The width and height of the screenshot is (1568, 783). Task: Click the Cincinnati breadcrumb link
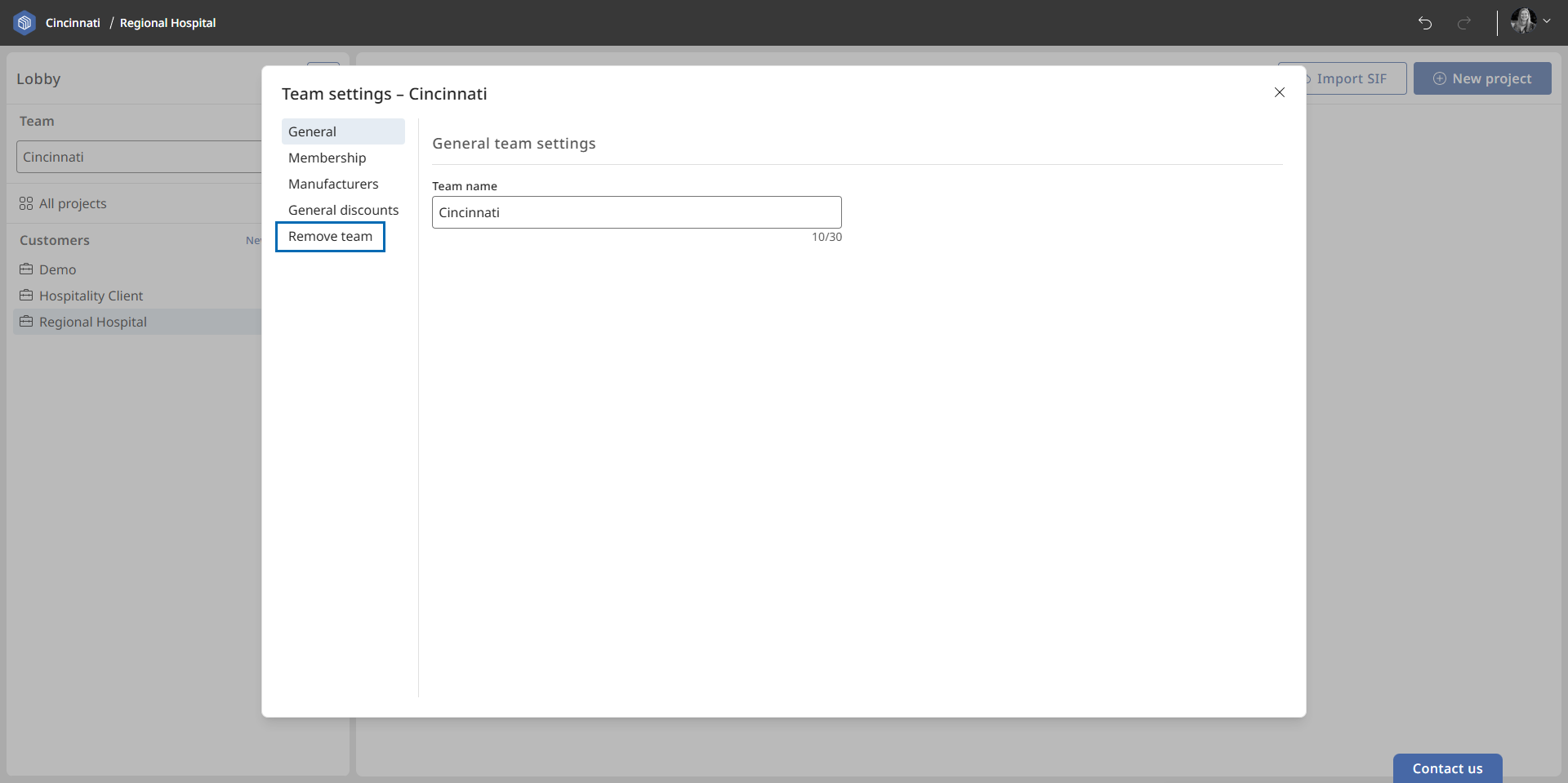click(73, 23)
